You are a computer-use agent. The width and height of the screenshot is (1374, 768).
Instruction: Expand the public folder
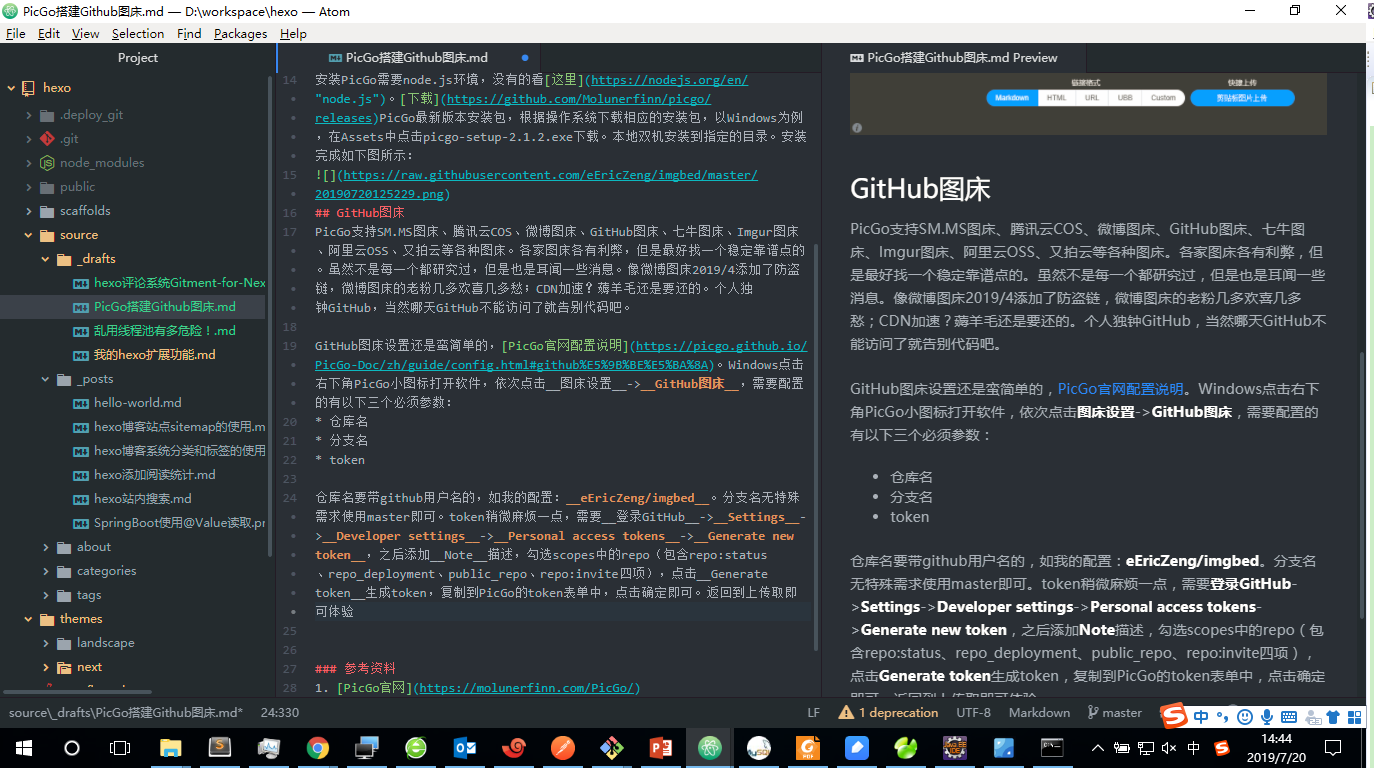[x=29, y=187]
